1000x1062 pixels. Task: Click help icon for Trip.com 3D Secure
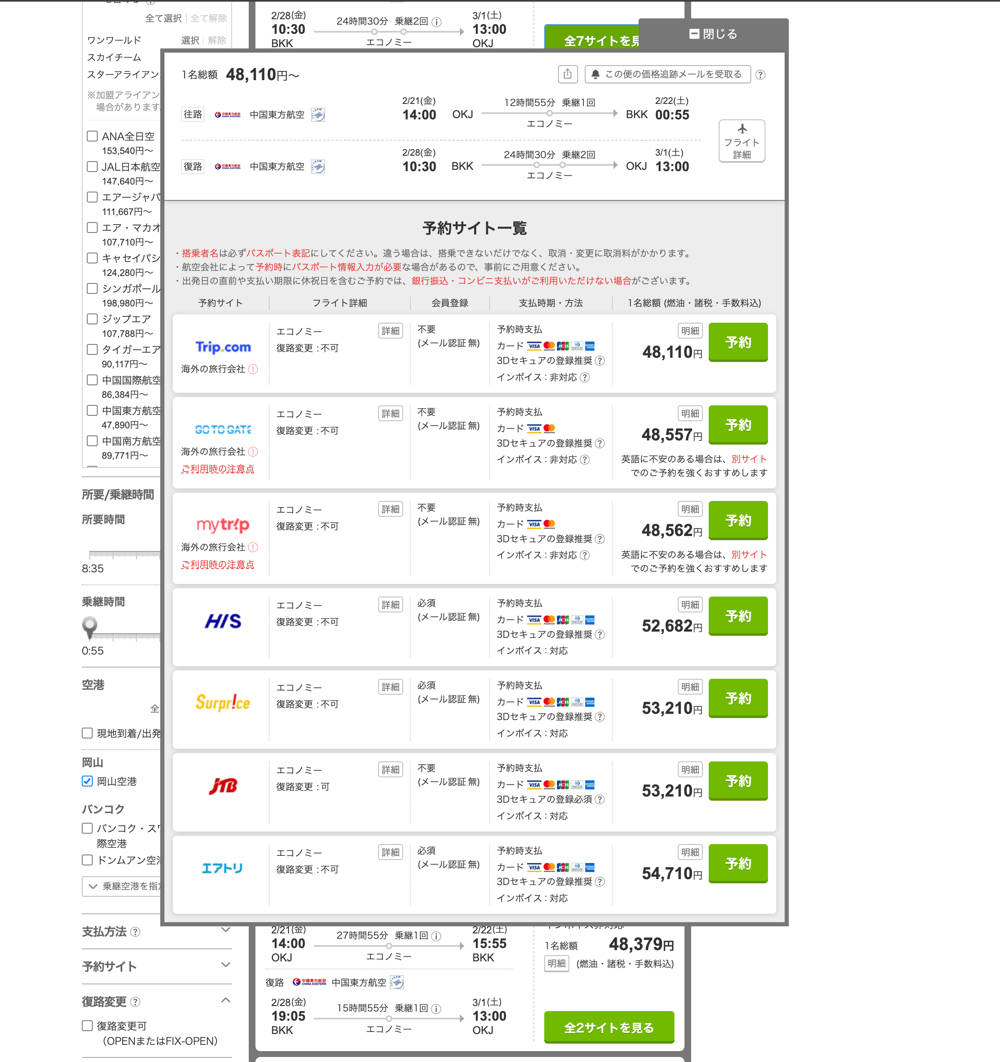tap(600, 361)
